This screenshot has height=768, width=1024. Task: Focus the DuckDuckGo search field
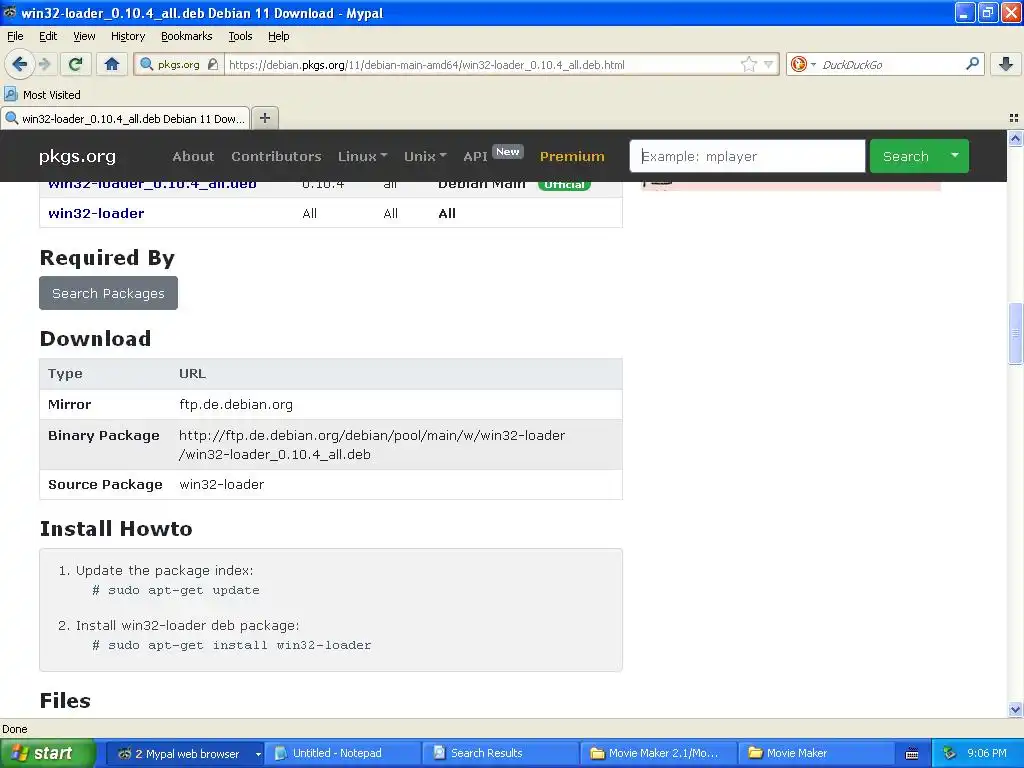tap(889, 65)
